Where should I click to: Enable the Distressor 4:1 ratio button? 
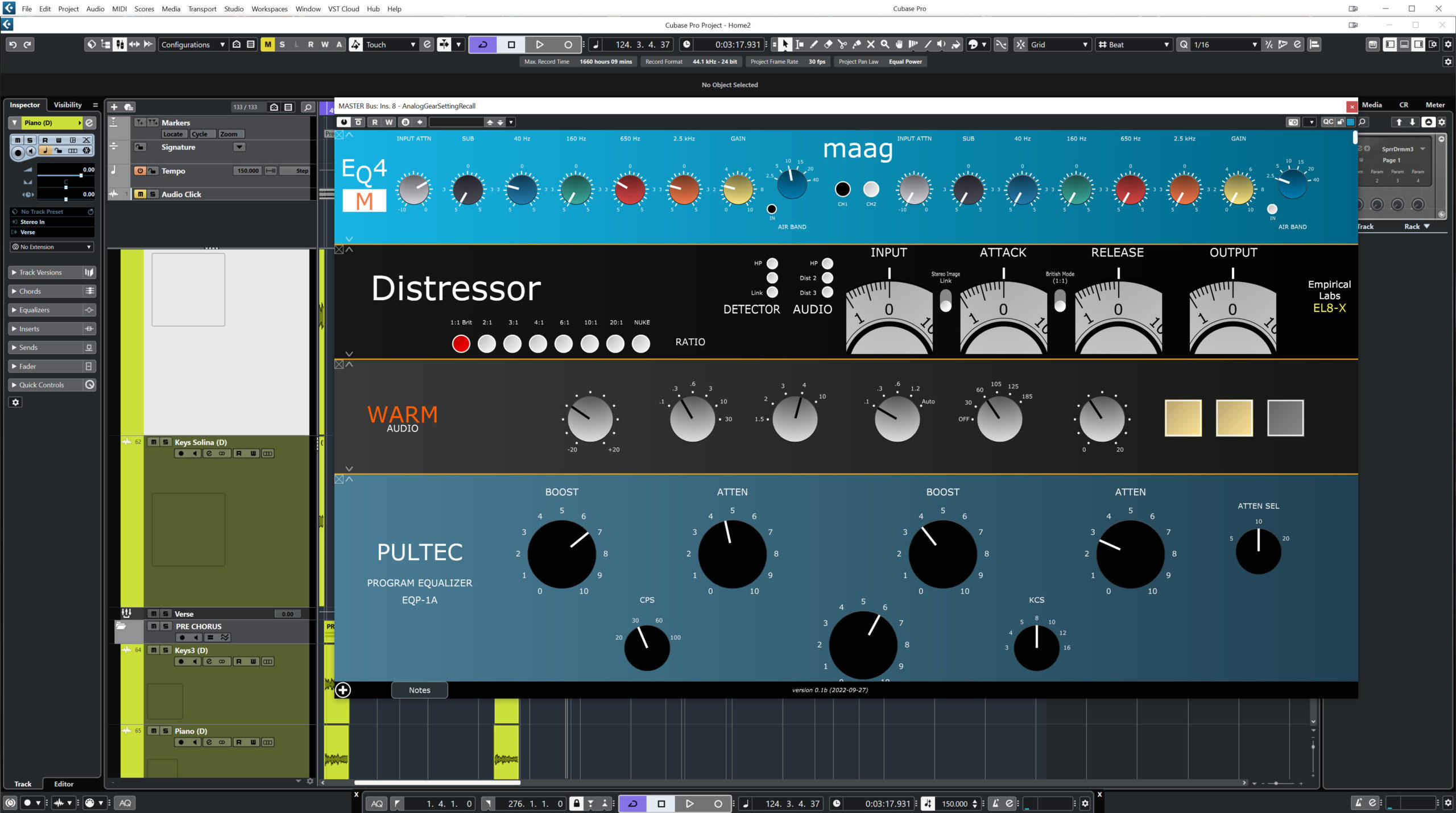pyautogui.click(x=538, y=343)
